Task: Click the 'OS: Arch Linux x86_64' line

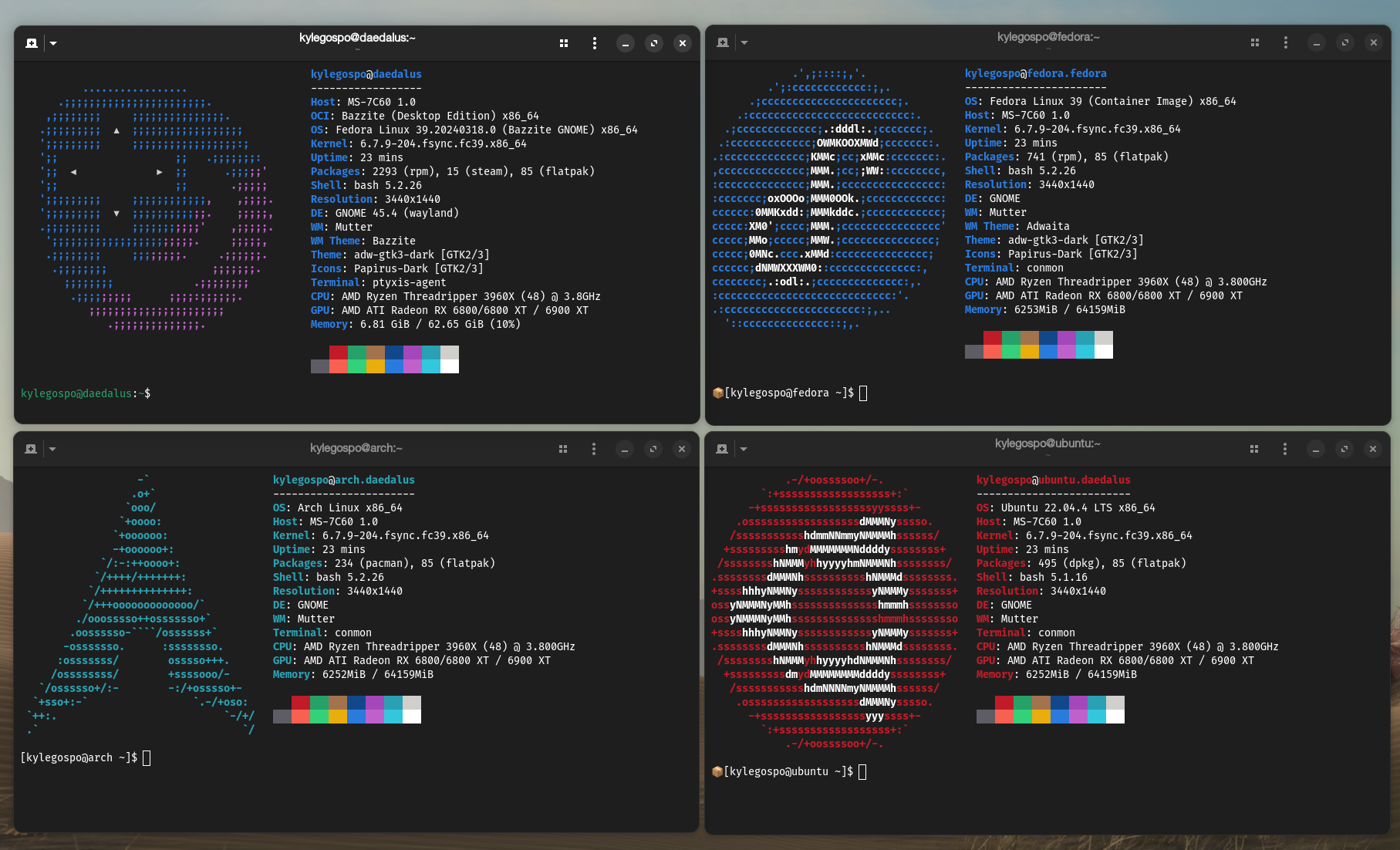Action: [338, 508]
